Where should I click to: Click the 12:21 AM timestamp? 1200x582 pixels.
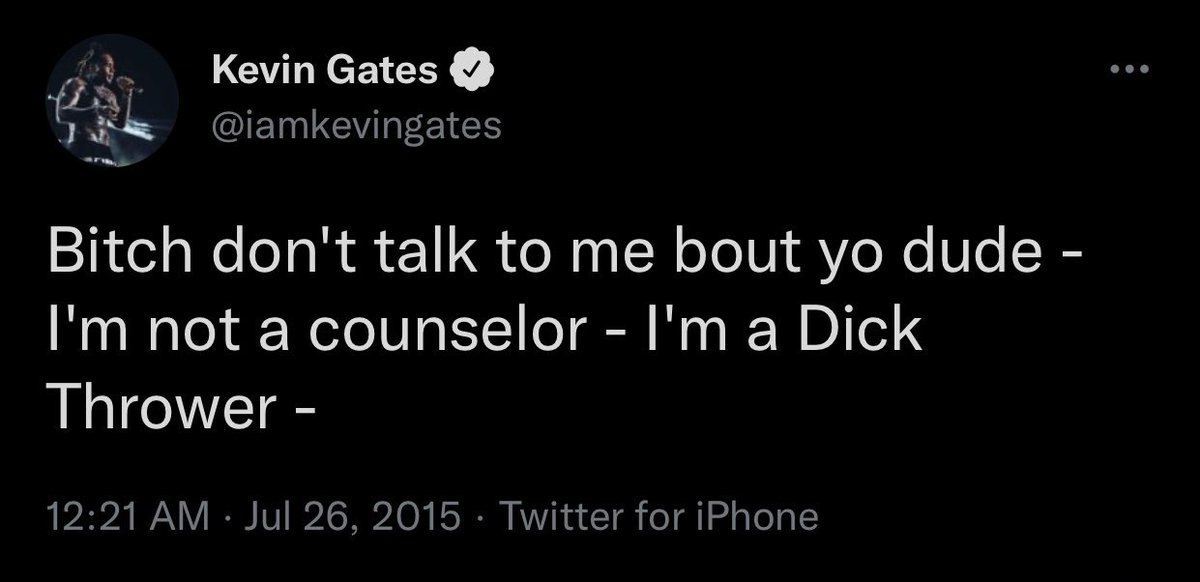pyautogui.click(x=128, y=517)
